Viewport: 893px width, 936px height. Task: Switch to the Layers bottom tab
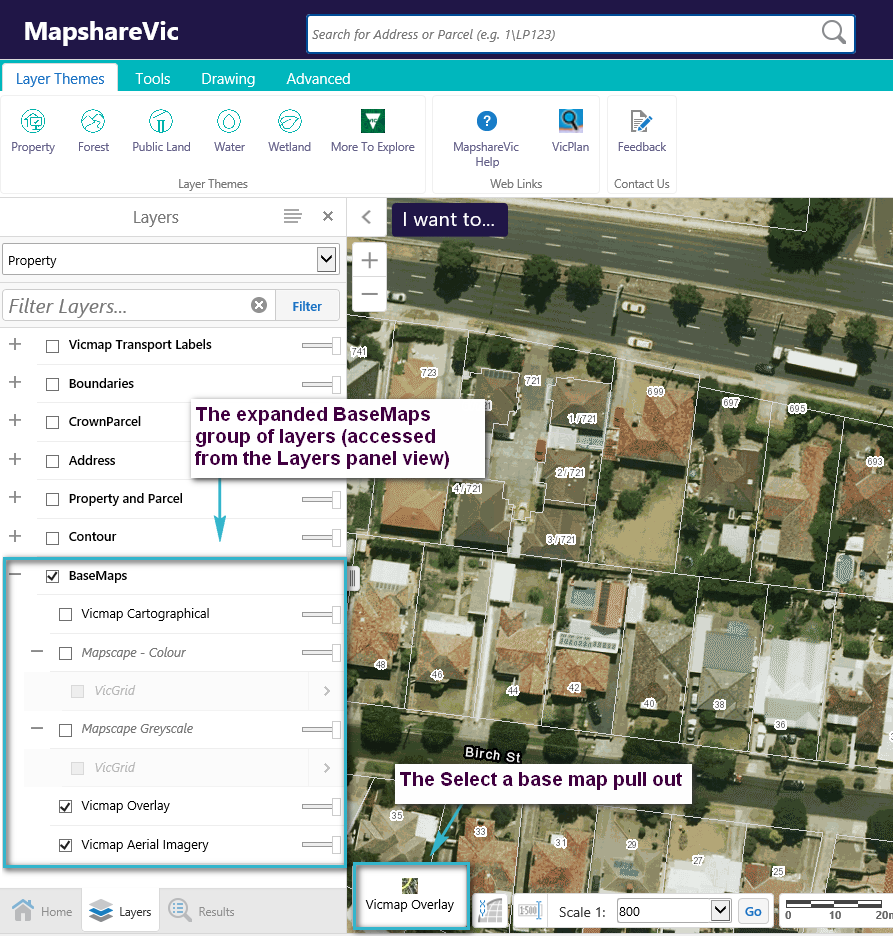click(121, 911)
